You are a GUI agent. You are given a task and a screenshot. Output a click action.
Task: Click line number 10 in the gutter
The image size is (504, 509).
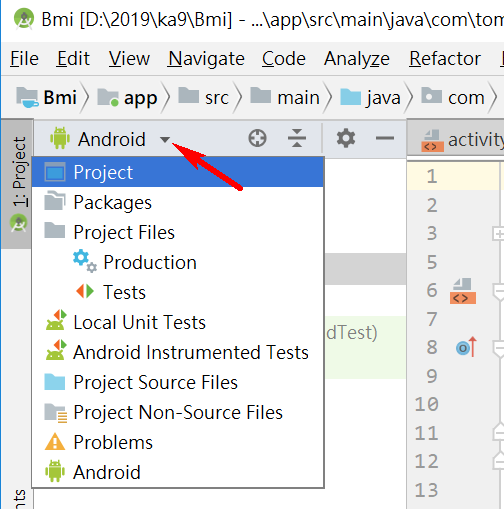click(x=426, y=404)
